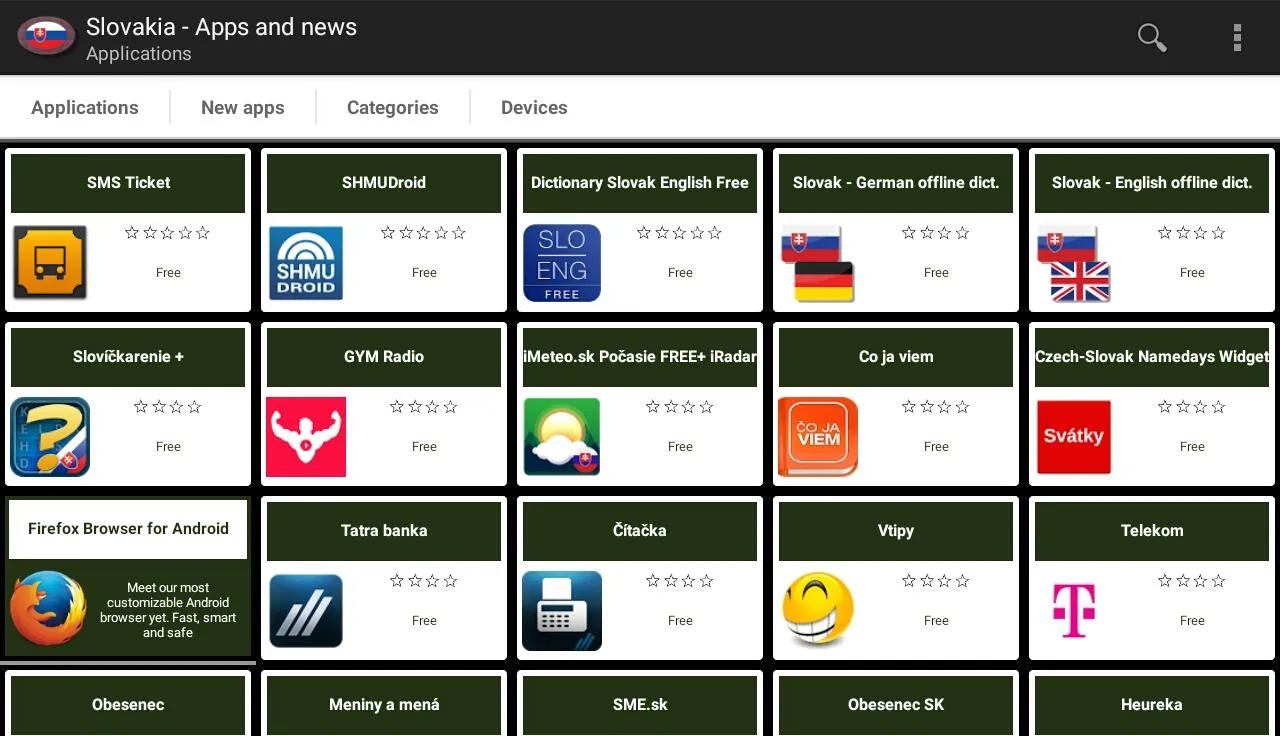1280x736 pixels.
Task: Tap the Slovak-German flags icon
Action: 817,264
